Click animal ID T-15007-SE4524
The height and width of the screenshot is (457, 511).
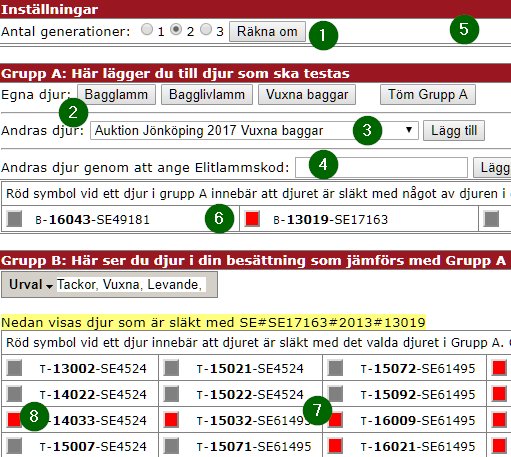pyautogui.click(x=93, y=447)
